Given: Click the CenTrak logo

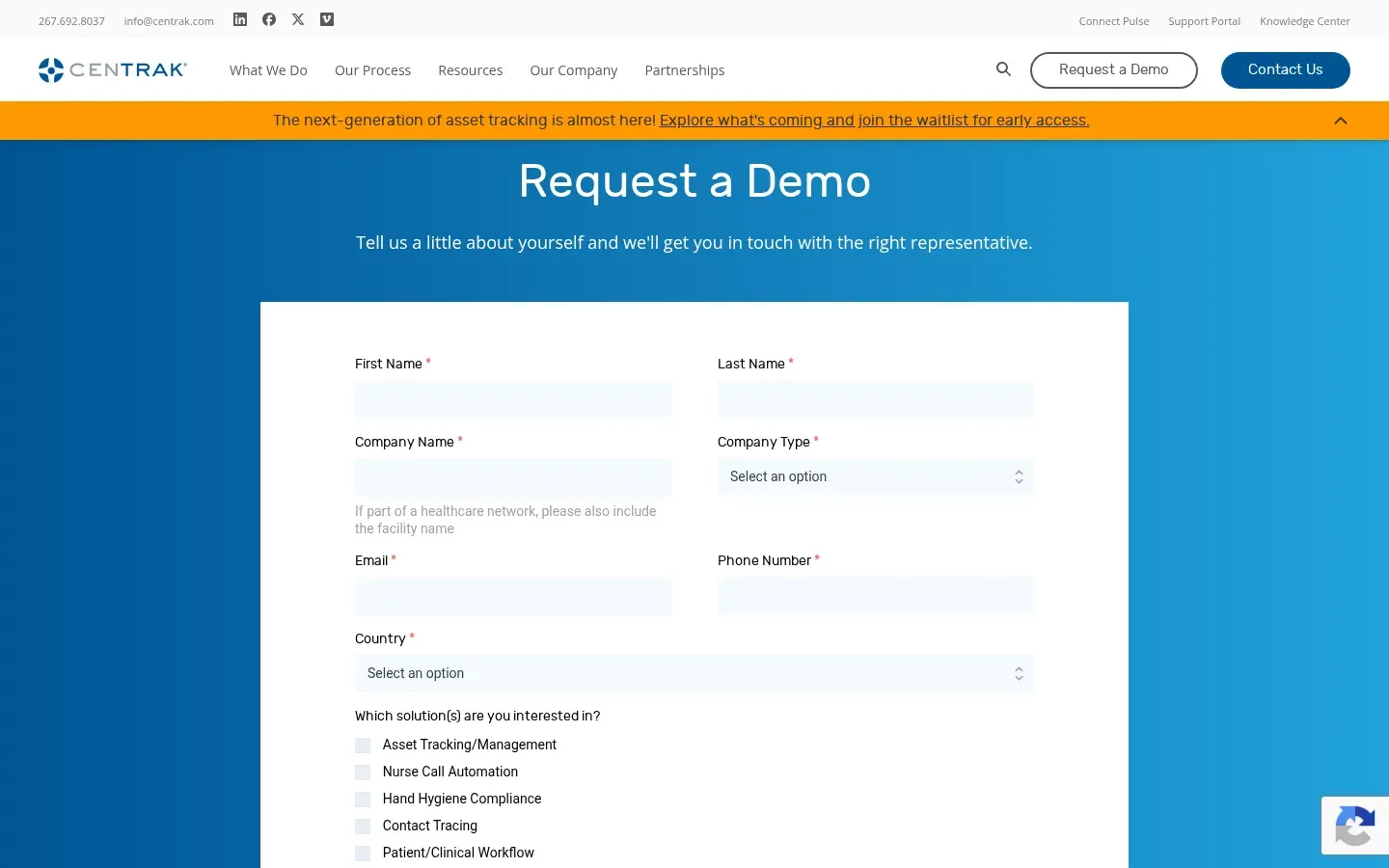Looking at the screenshot, I should 113,69.
